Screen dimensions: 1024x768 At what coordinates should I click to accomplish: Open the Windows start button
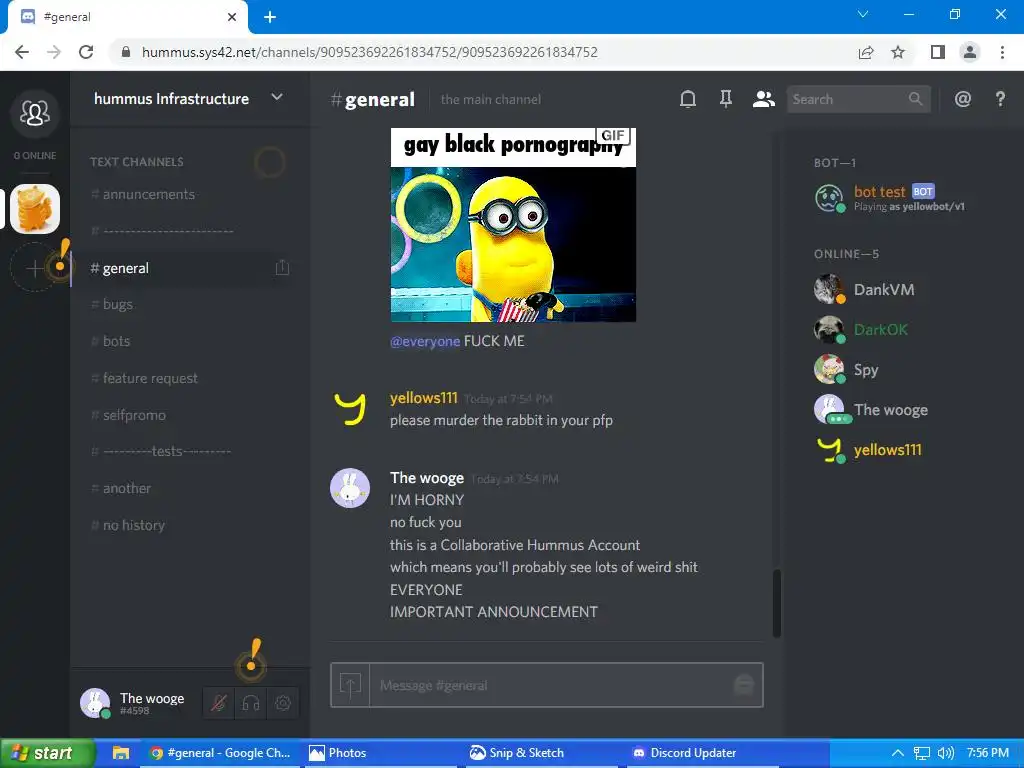point(47,753)
